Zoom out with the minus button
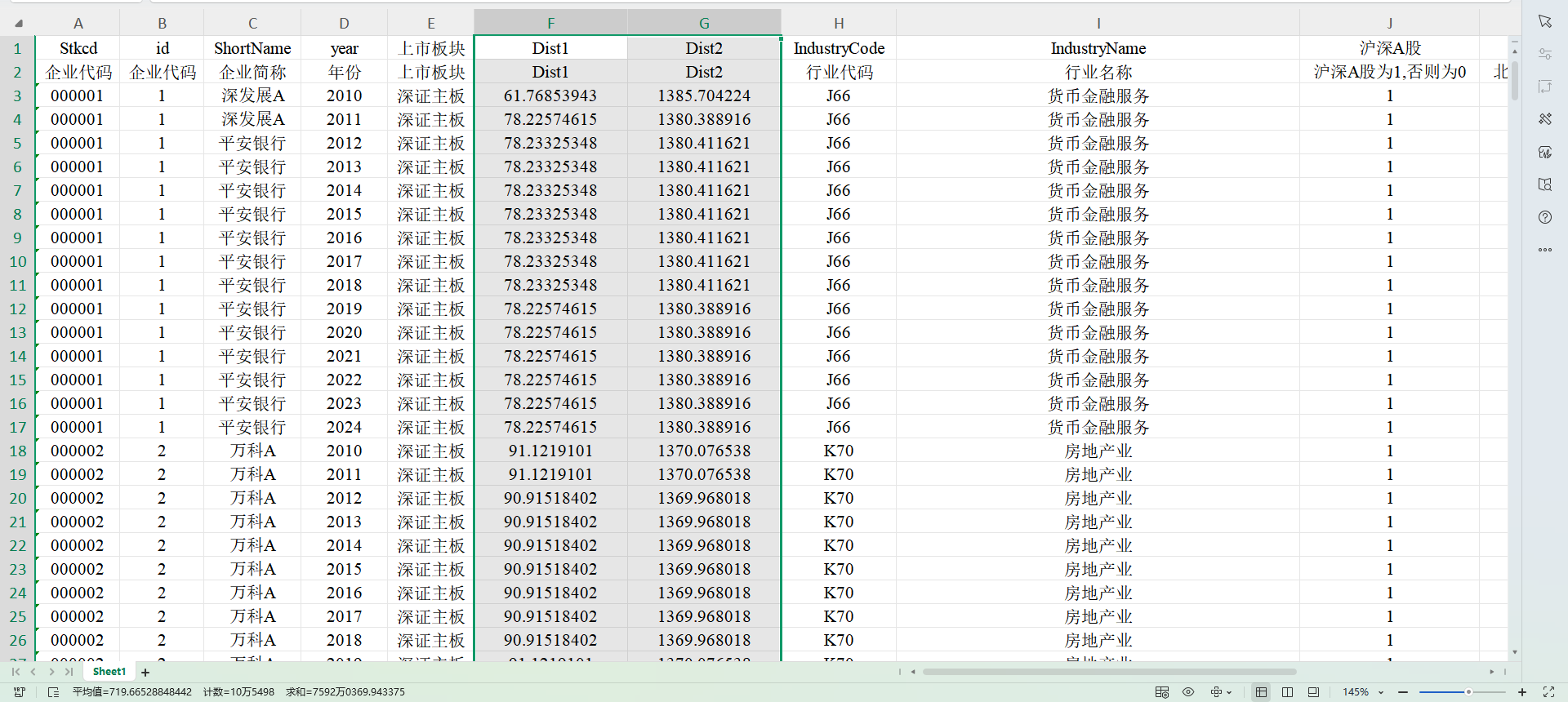Screen dimensions: 1568x702 (x=1403, y=692)
